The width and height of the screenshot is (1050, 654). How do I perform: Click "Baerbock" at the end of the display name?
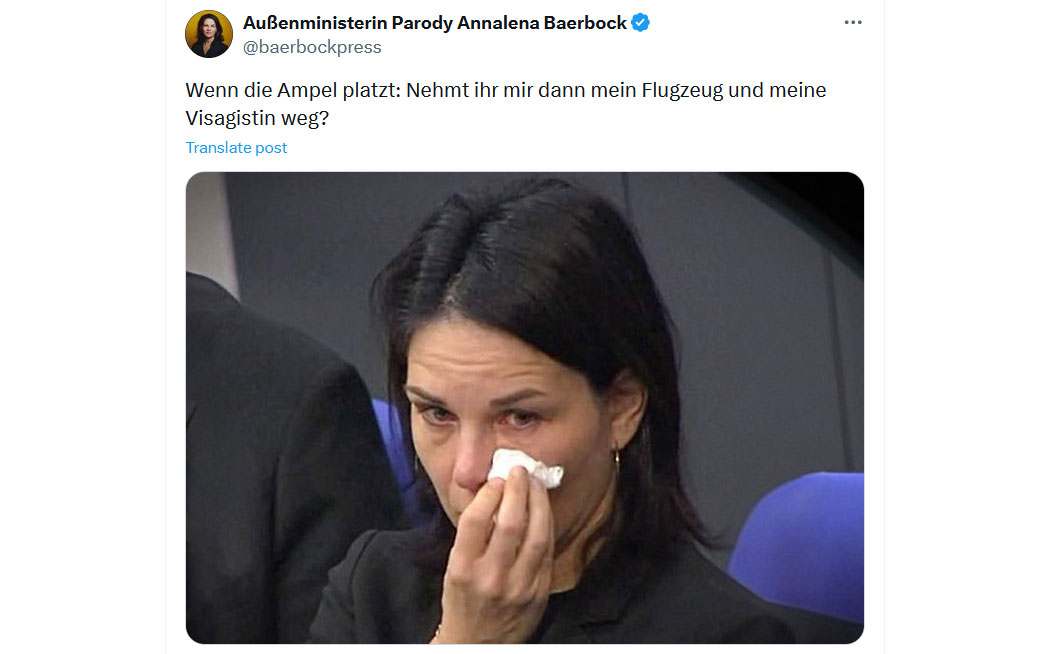pos(585,23)
